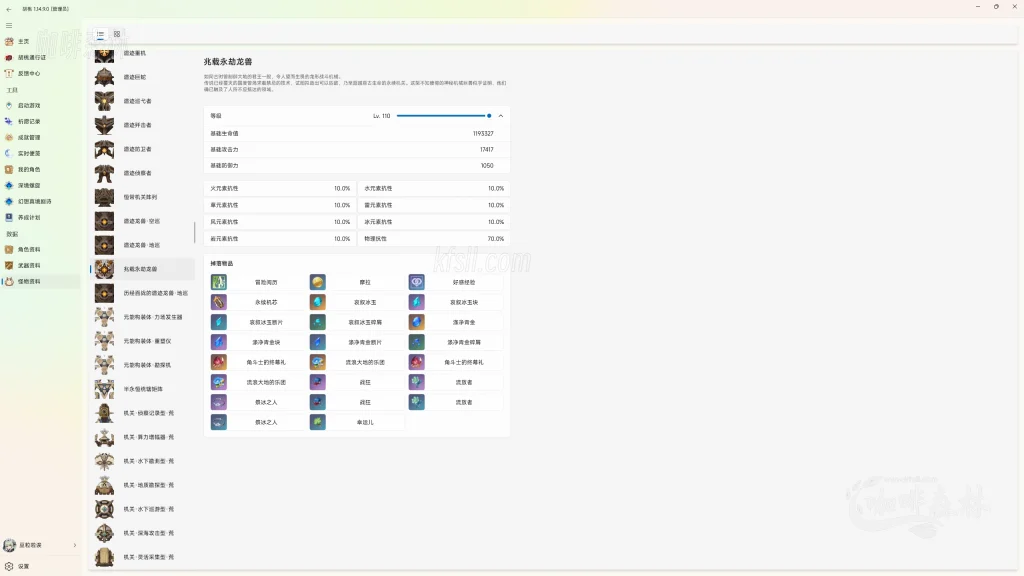Open 养成计划 cultivation plan icon
Screen dimensions: 1024x576
pyautogui.click(x=9, y=217)
